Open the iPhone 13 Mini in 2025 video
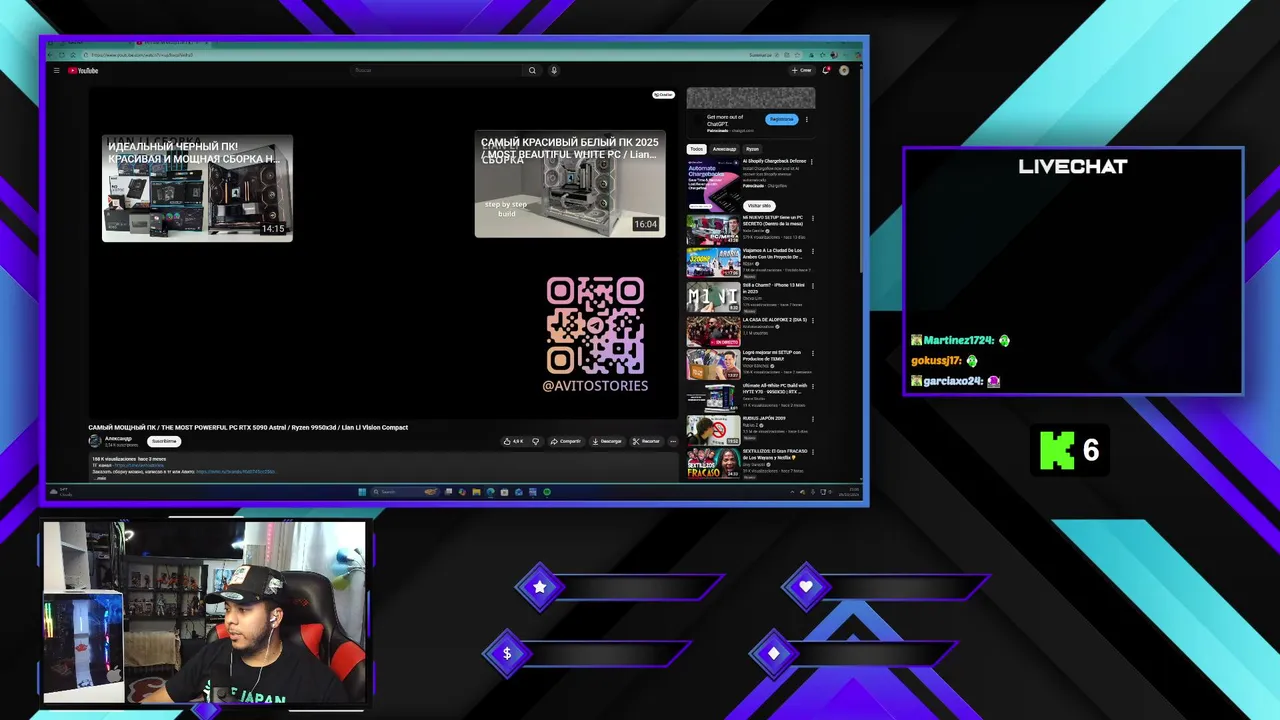The height and width of the screenshot is (720, 1280). point(713,297)
